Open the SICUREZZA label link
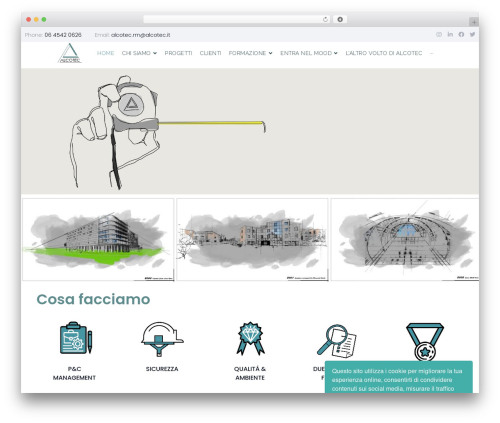Screen dimensions: 500x423 pyautogui.click(x=162, y=369)
